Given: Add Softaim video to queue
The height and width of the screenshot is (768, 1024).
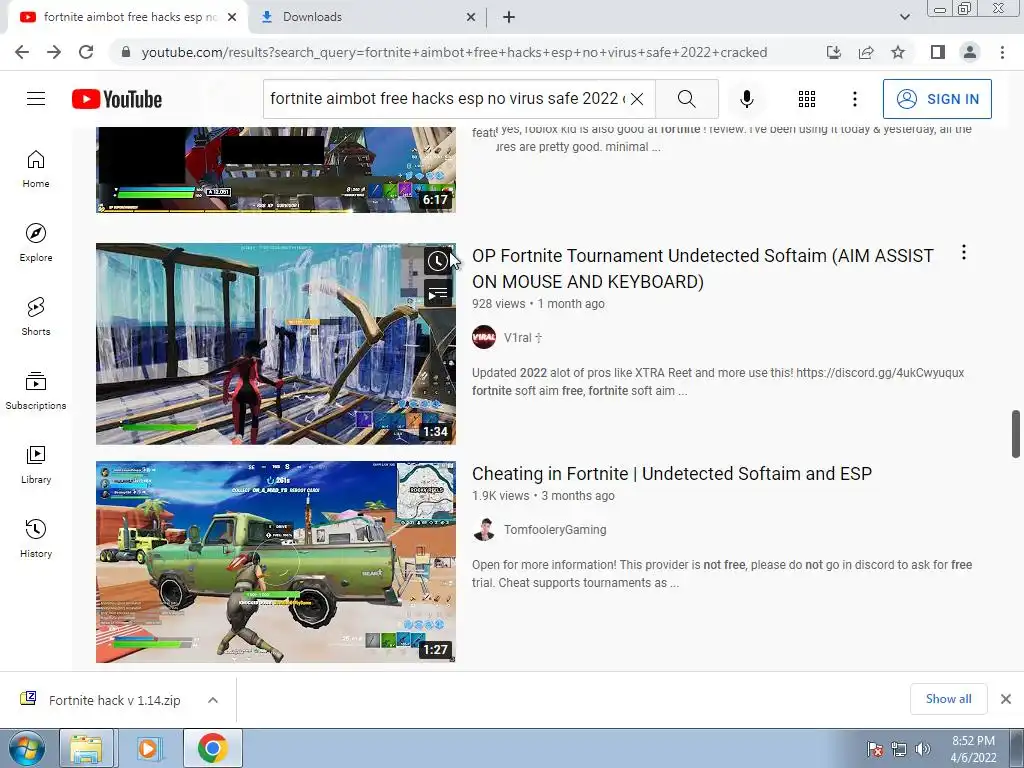Looking at the screenshot, I should (x=438, y=293).
